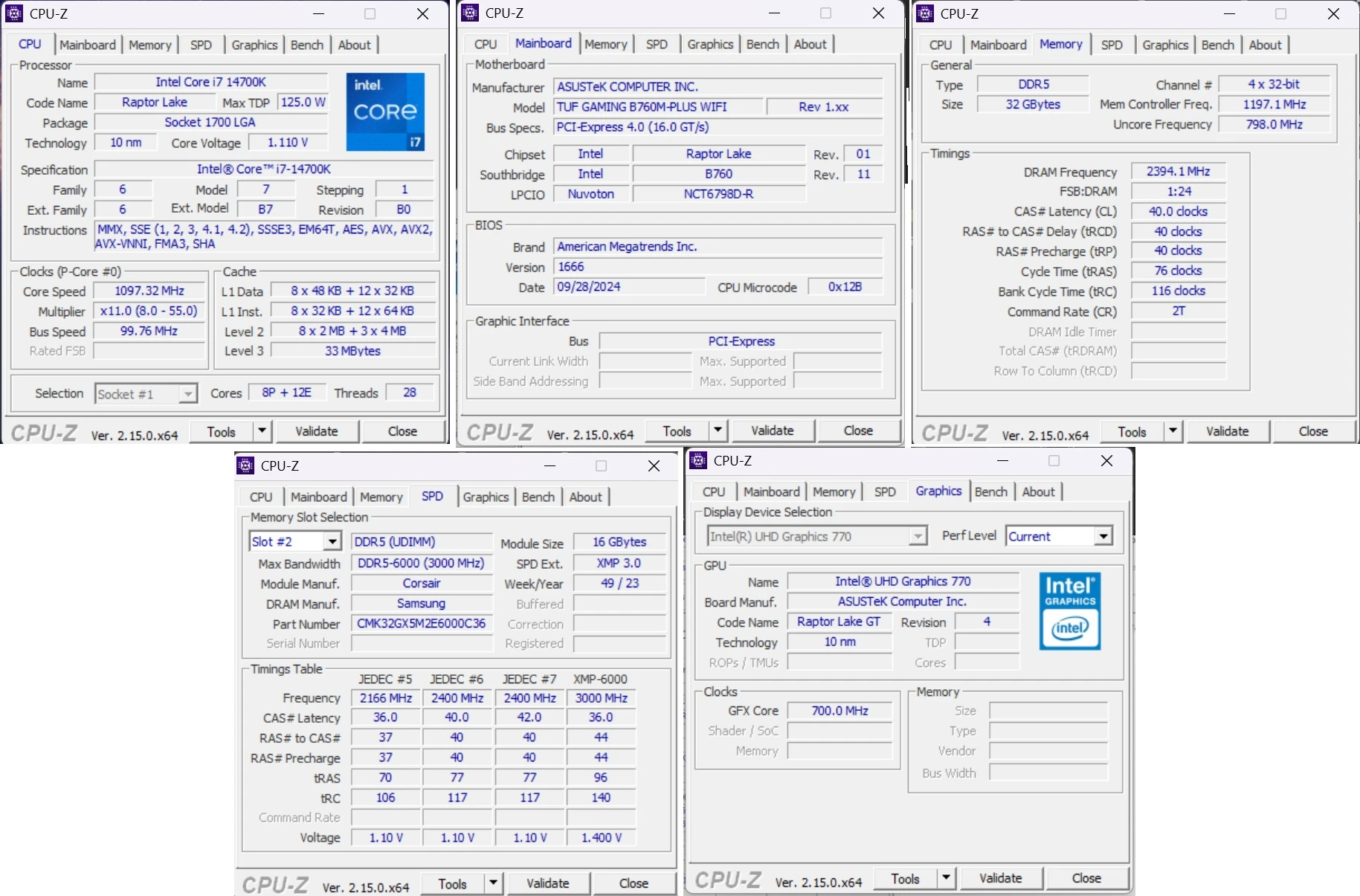This screenshot has width=1360, height=896.
Task: Click Validate in the Memory window
Action: pyautogui.click(x=1228, y=431)
